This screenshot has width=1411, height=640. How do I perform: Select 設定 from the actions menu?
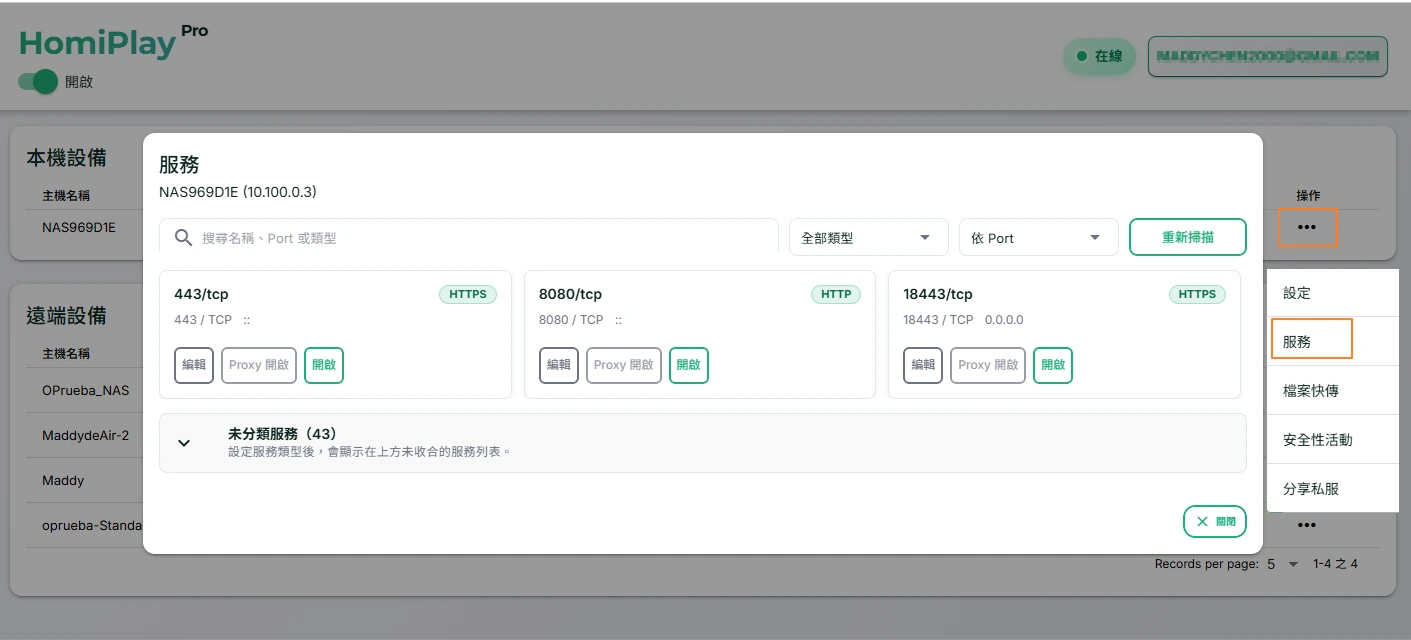click(1333, 293)
